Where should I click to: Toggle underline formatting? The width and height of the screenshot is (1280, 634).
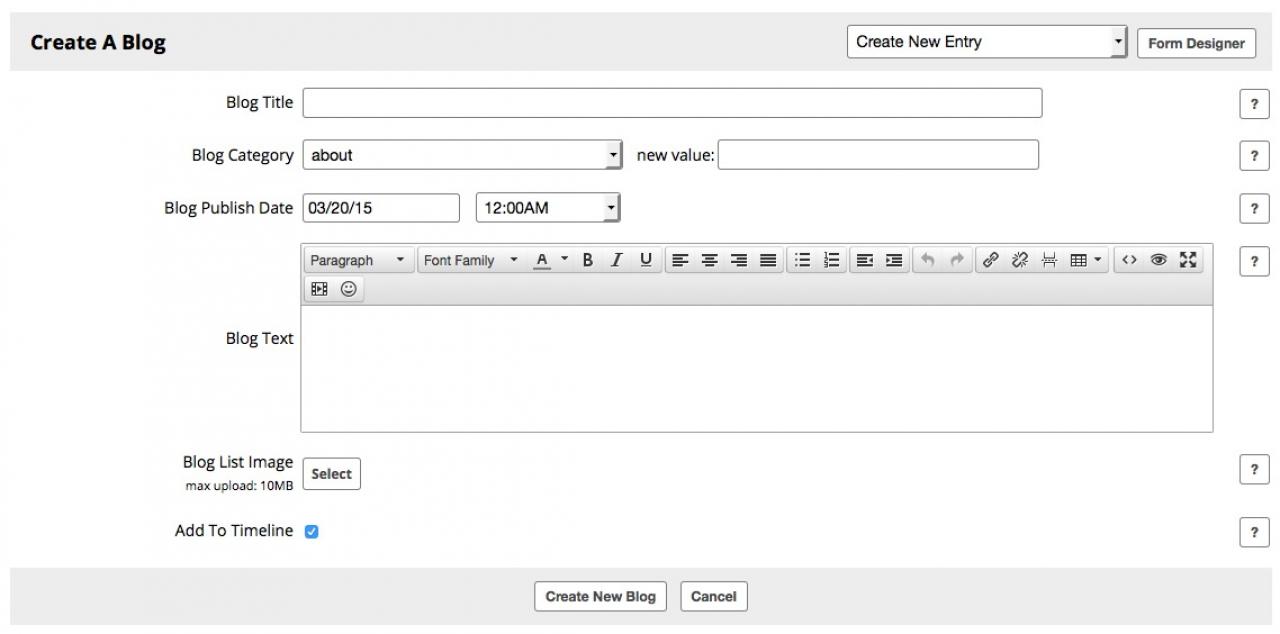coord(646,260)
